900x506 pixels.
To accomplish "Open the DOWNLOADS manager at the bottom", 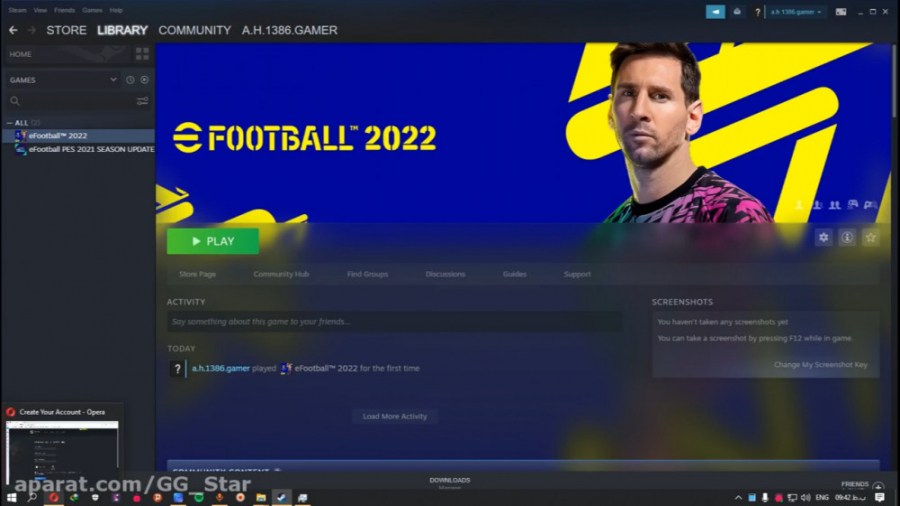I will click(x=449, y=482).
